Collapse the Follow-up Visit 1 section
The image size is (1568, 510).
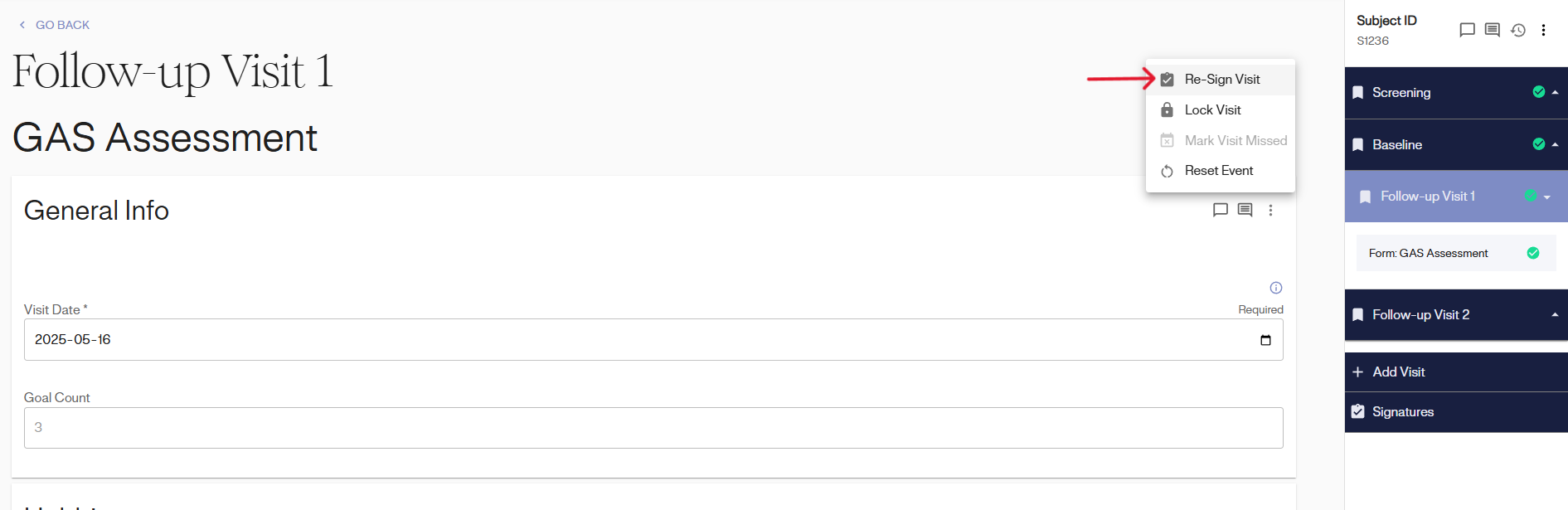point(1546,197)
